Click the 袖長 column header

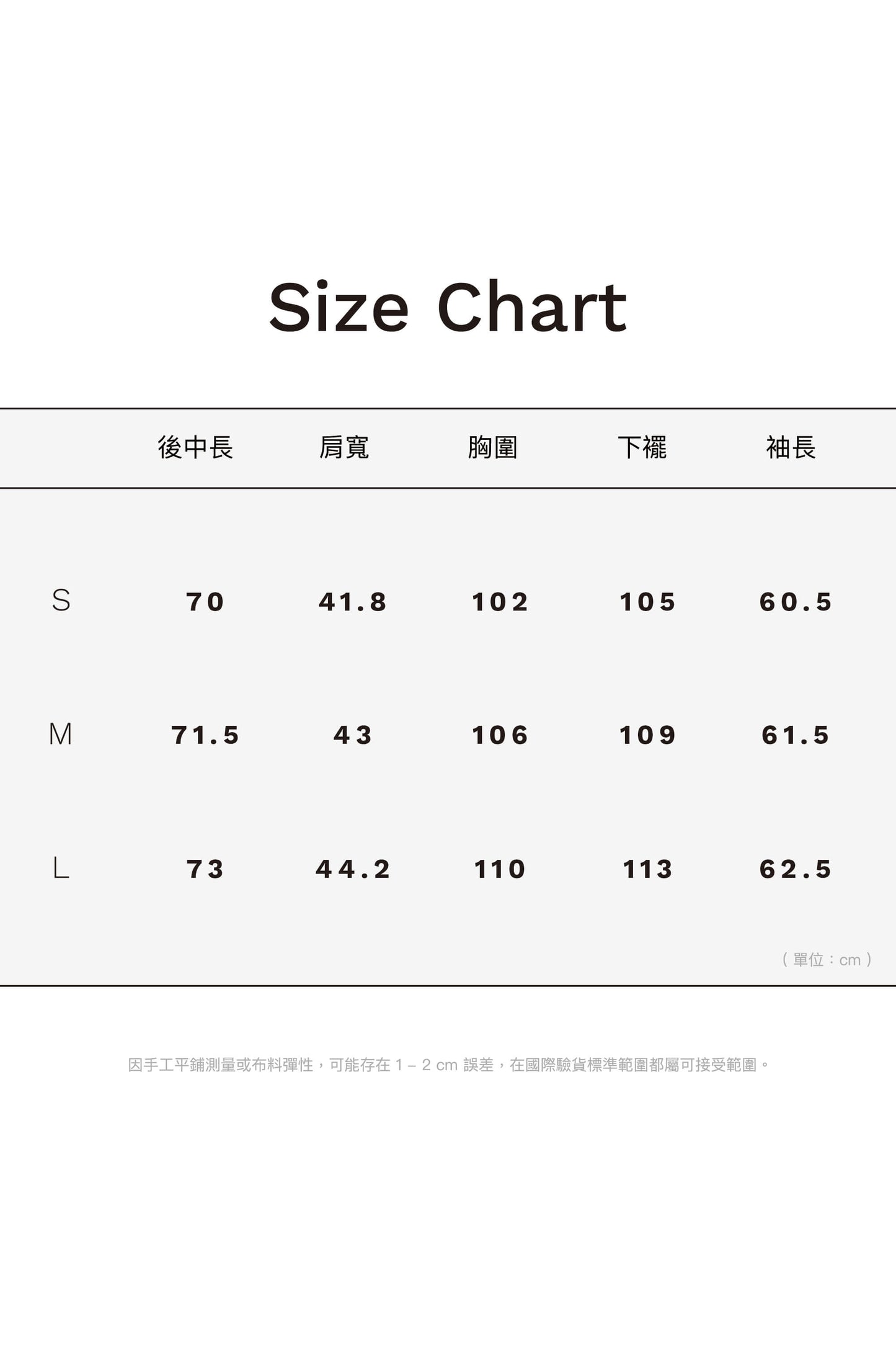tap(791, 447)
